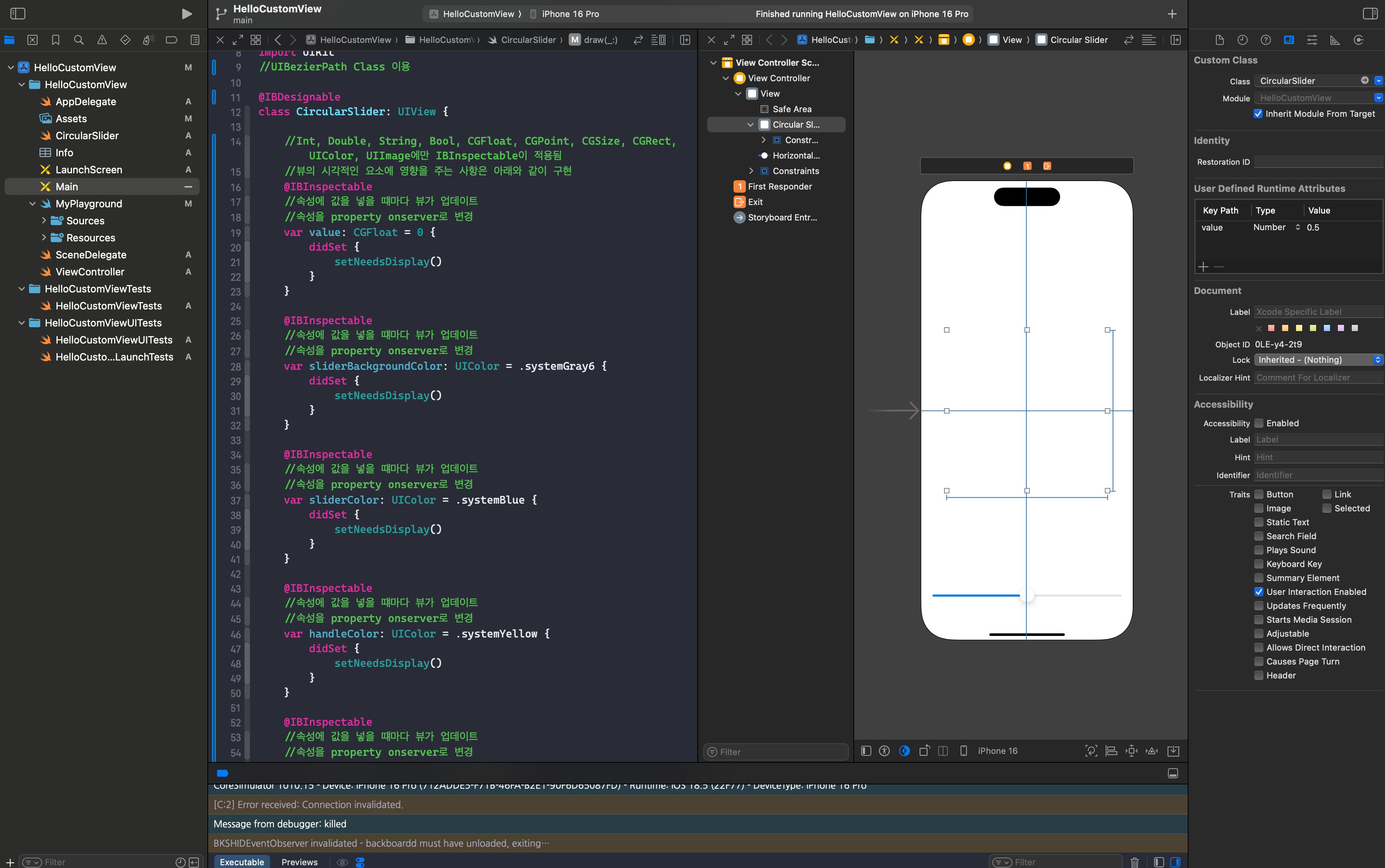Check the Image trait
The width and height of the screenshot is (1385, 868).
[x=1258, y=508]
